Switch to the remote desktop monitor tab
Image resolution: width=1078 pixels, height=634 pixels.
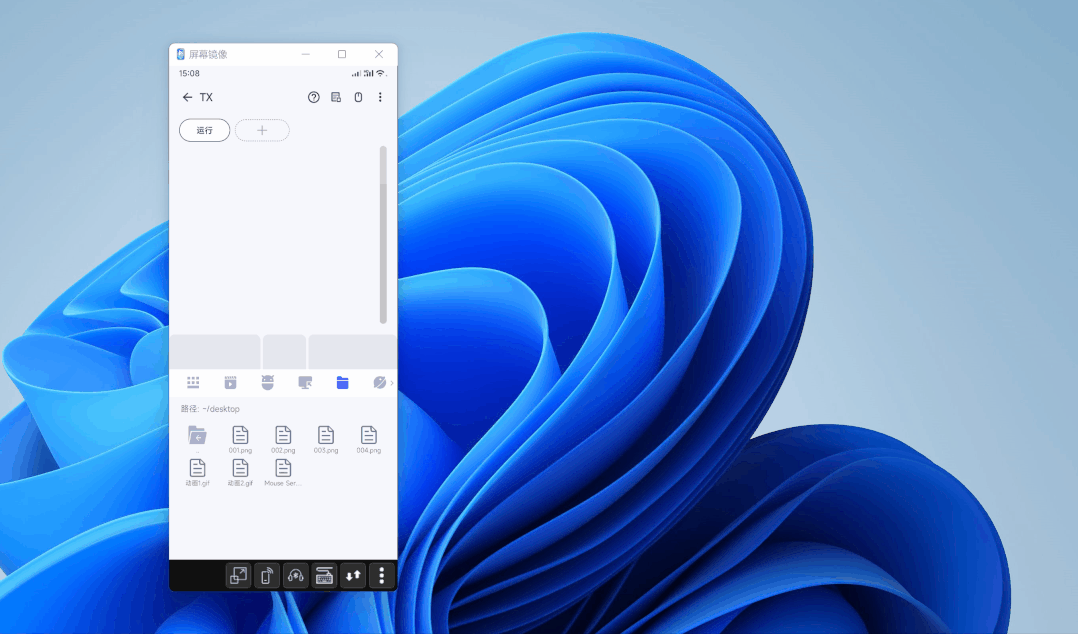point(305,383)
